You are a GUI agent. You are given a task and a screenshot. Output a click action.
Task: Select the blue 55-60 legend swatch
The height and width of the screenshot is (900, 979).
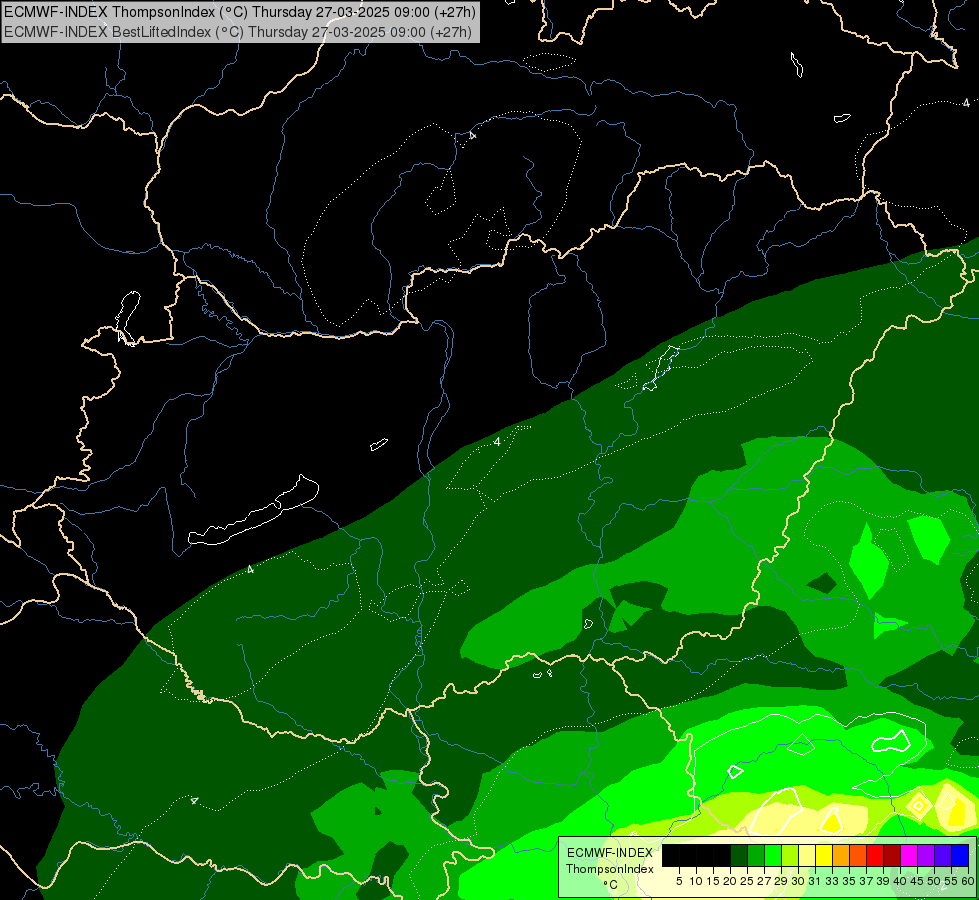[x=960, y=855]
